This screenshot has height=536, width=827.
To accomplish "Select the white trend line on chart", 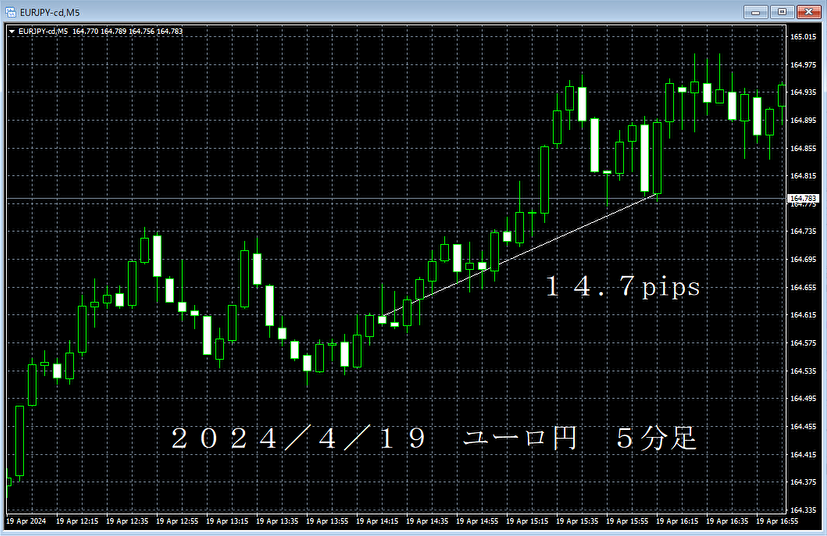I will point(520,255).
